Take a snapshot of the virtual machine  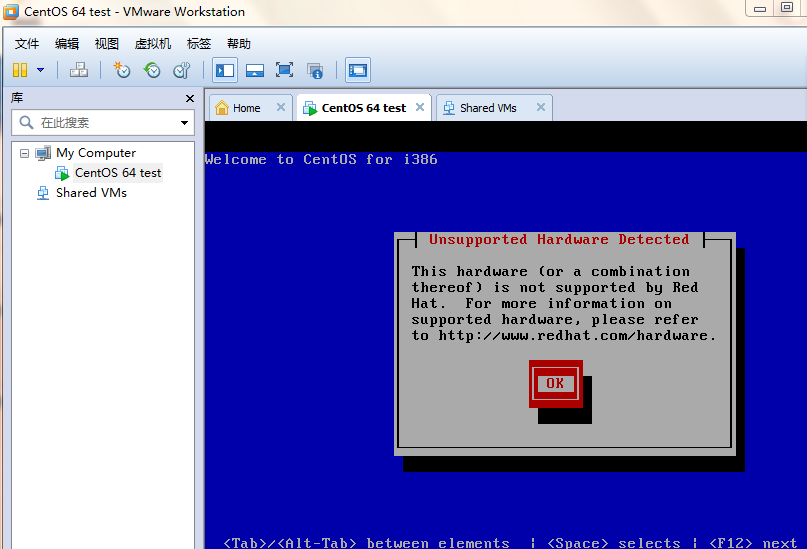122,70
